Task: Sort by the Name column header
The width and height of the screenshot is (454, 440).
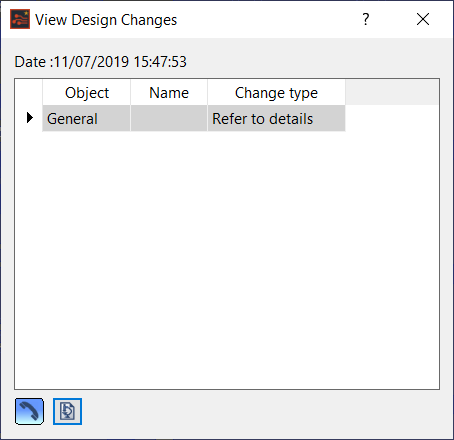Action: (x=169, y=93)
